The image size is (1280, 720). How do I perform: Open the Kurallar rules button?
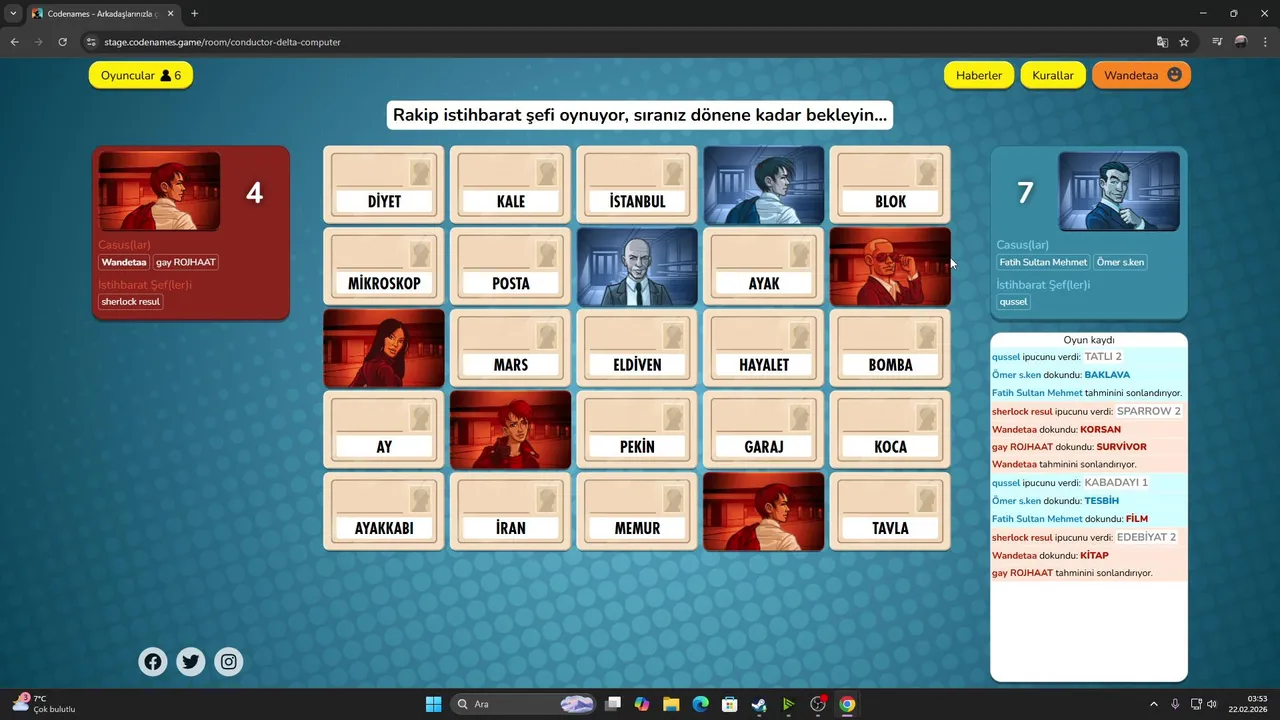coord(1053,75)
